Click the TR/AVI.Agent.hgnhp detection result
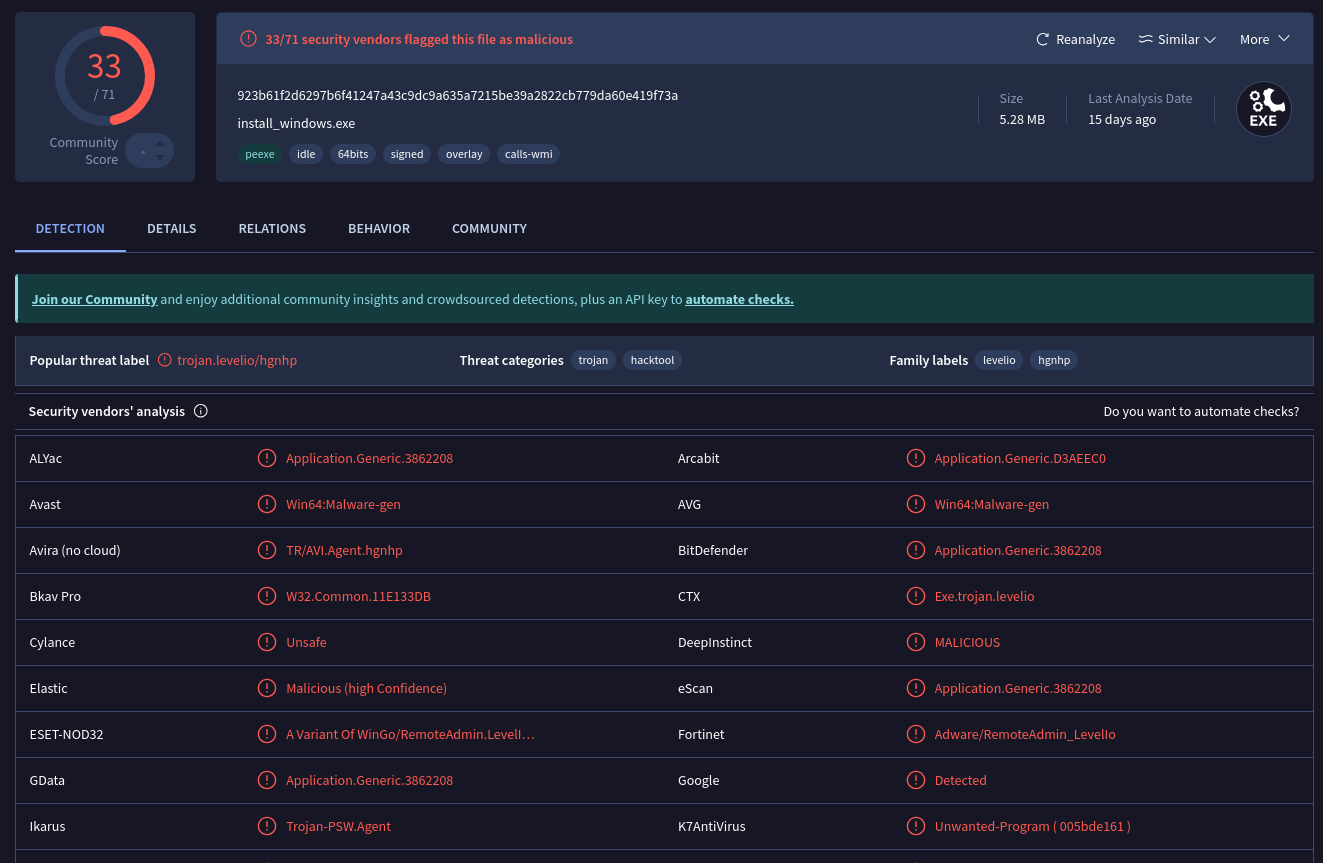This screenshot has height=863, width=1323. click(x=344, y=550)
